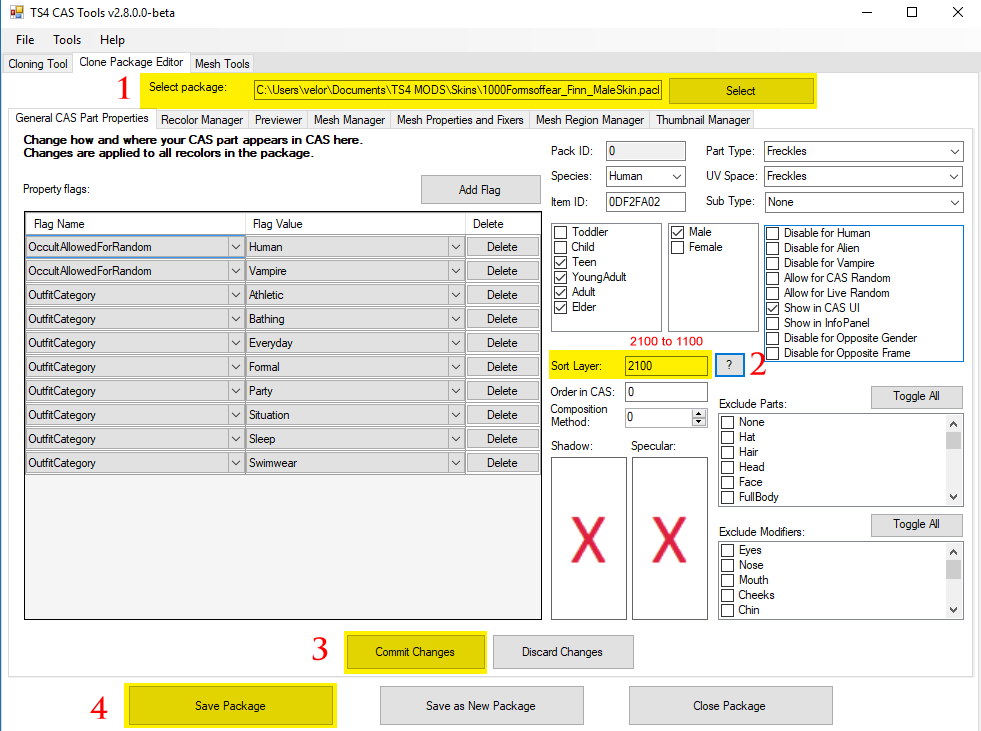Delete the Swimwear OutfitCategory flag
The height and width of the screenshot is (731, 981).
502,463
